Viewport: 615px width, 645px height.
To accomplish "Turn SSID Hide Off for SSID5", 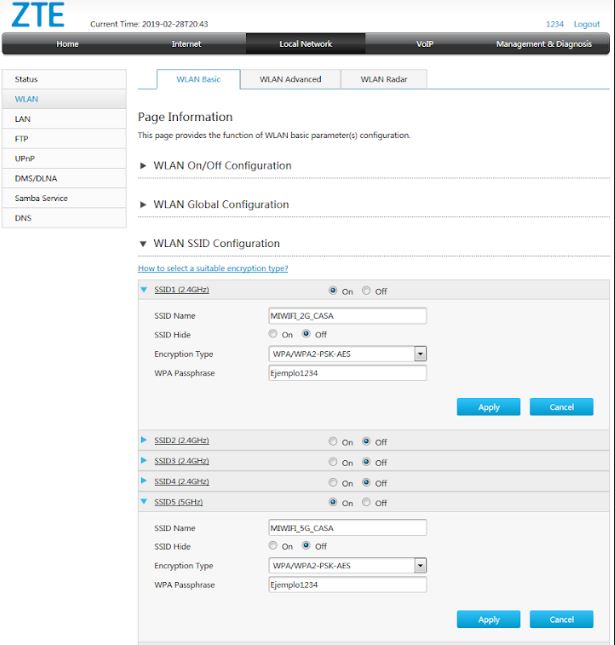I will (x=306, y=545).
